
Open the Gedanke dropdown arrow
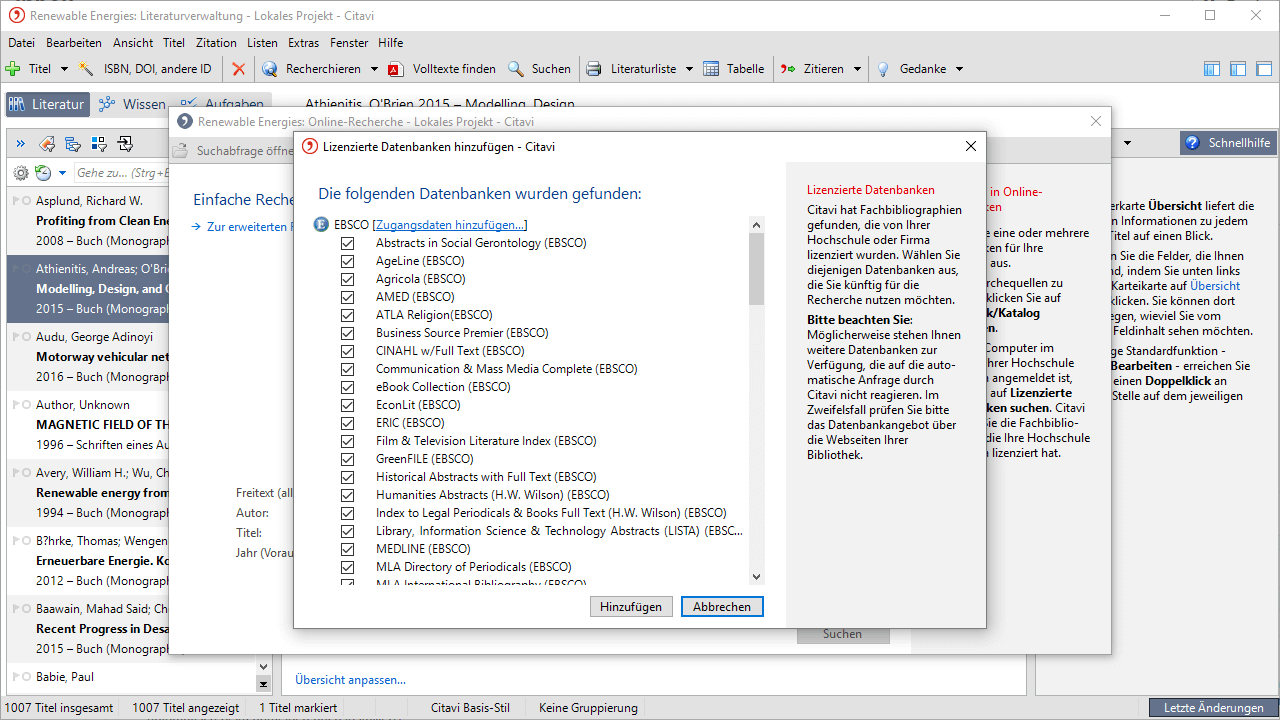959,69
